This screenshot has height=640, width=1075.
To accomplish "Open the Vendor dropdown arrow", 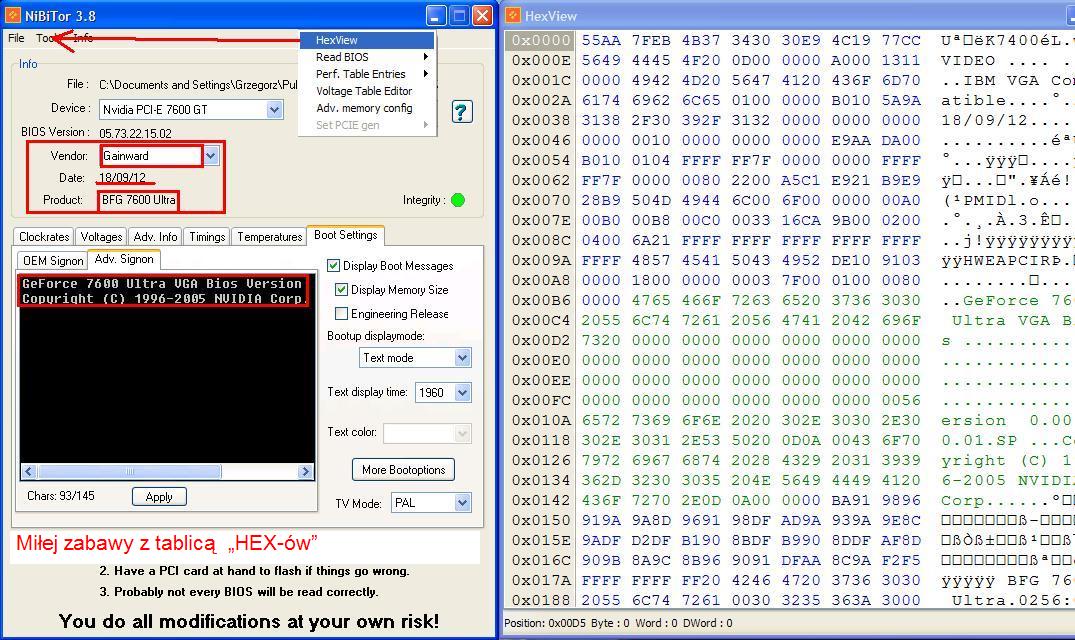I will coord(210,156).
